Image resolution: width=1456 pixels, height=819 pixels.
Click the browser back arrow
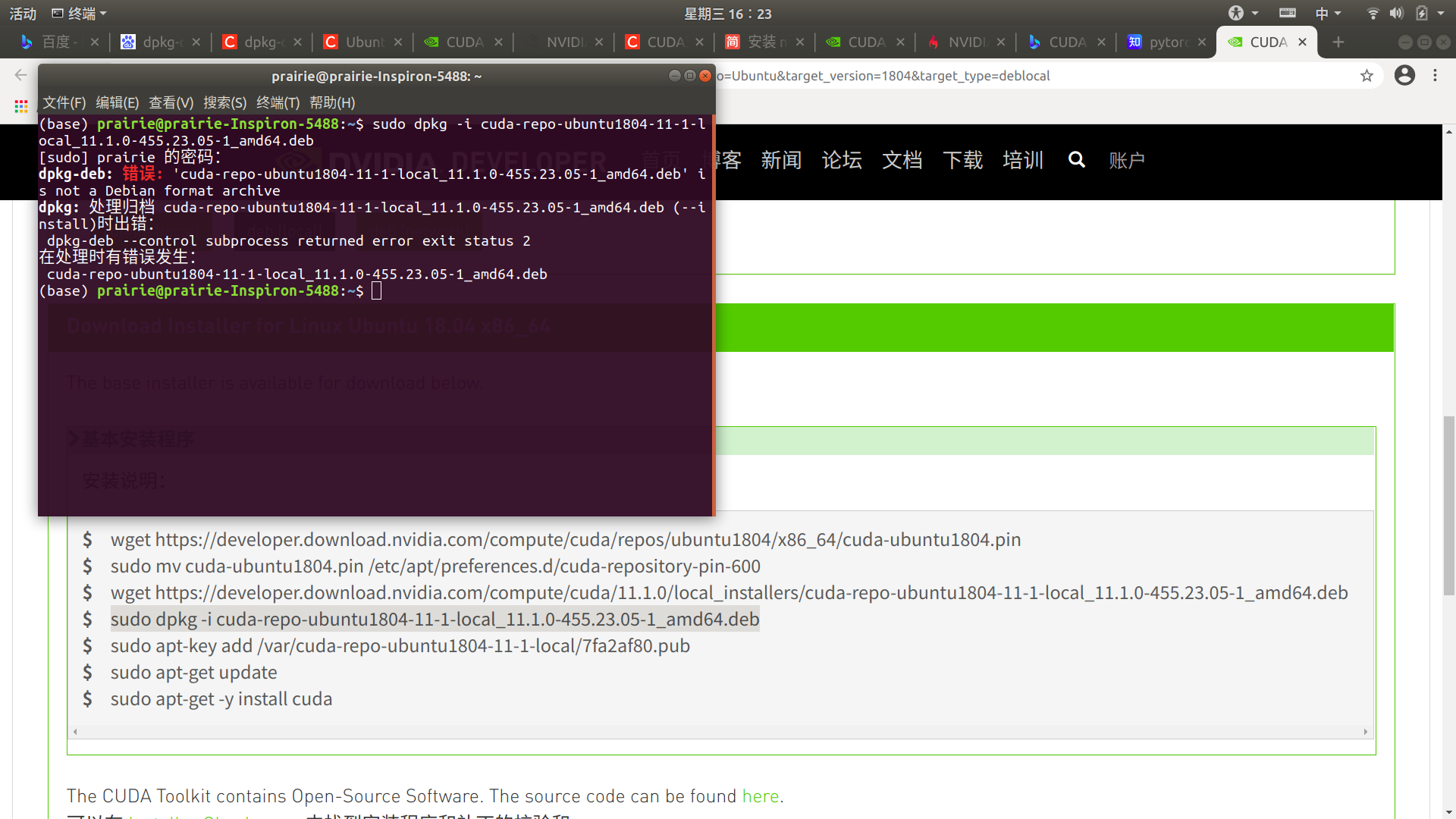[20, 75]
